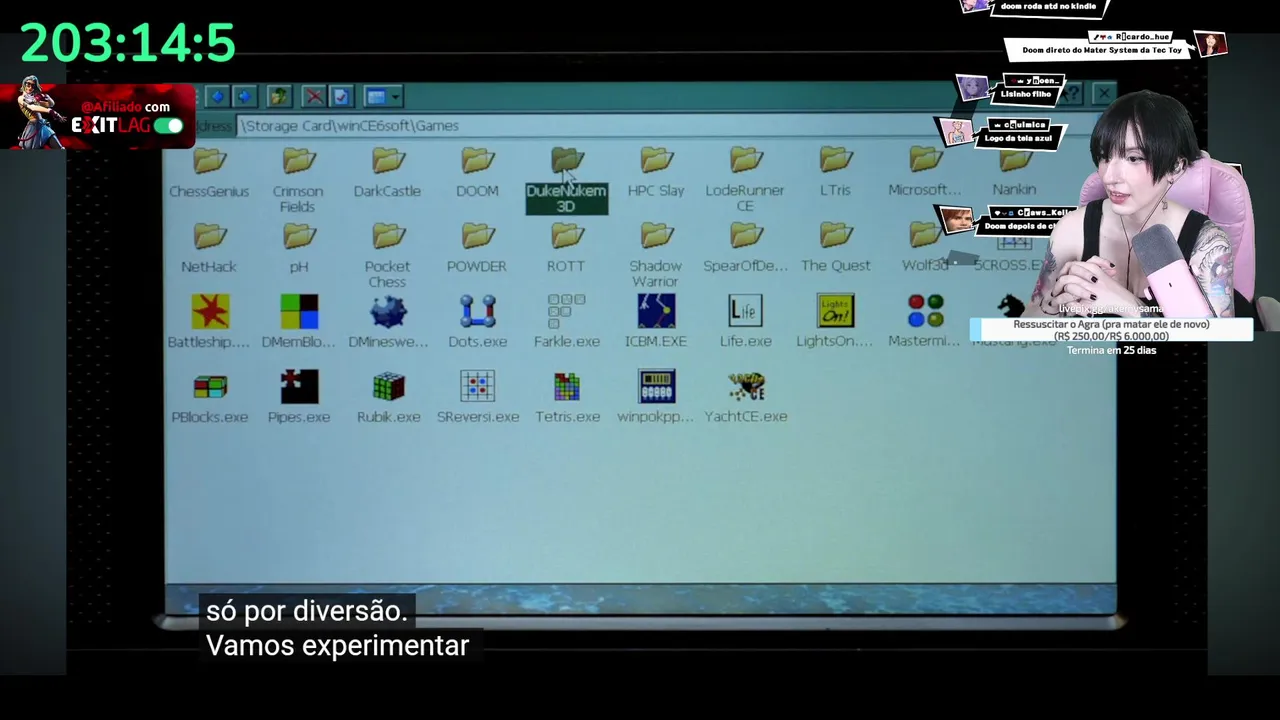Image resolution: width=1280 pixels, height=720 pixels.
Task: Click the red X delete toolbar icon
Action: coord(314,96)
